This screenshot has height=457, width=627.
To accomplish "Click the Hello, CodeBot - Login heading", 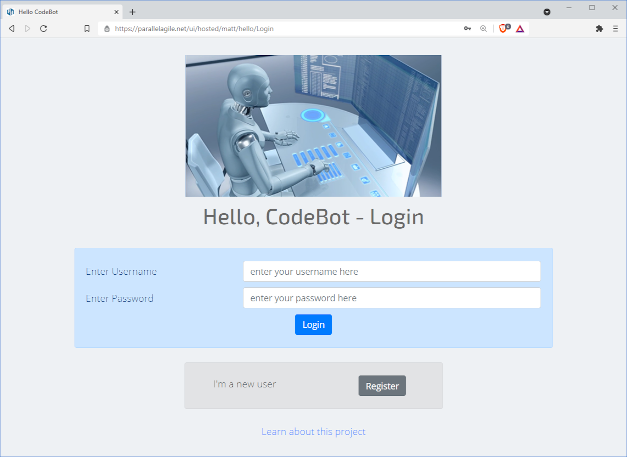I will coord(313,217).
